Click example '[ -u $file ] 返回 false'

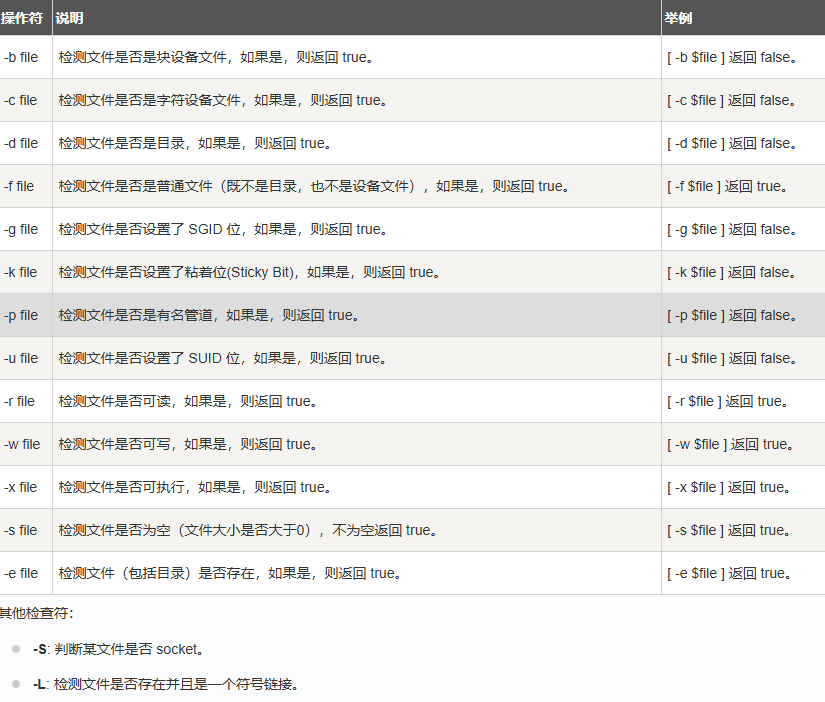point(733,358)
